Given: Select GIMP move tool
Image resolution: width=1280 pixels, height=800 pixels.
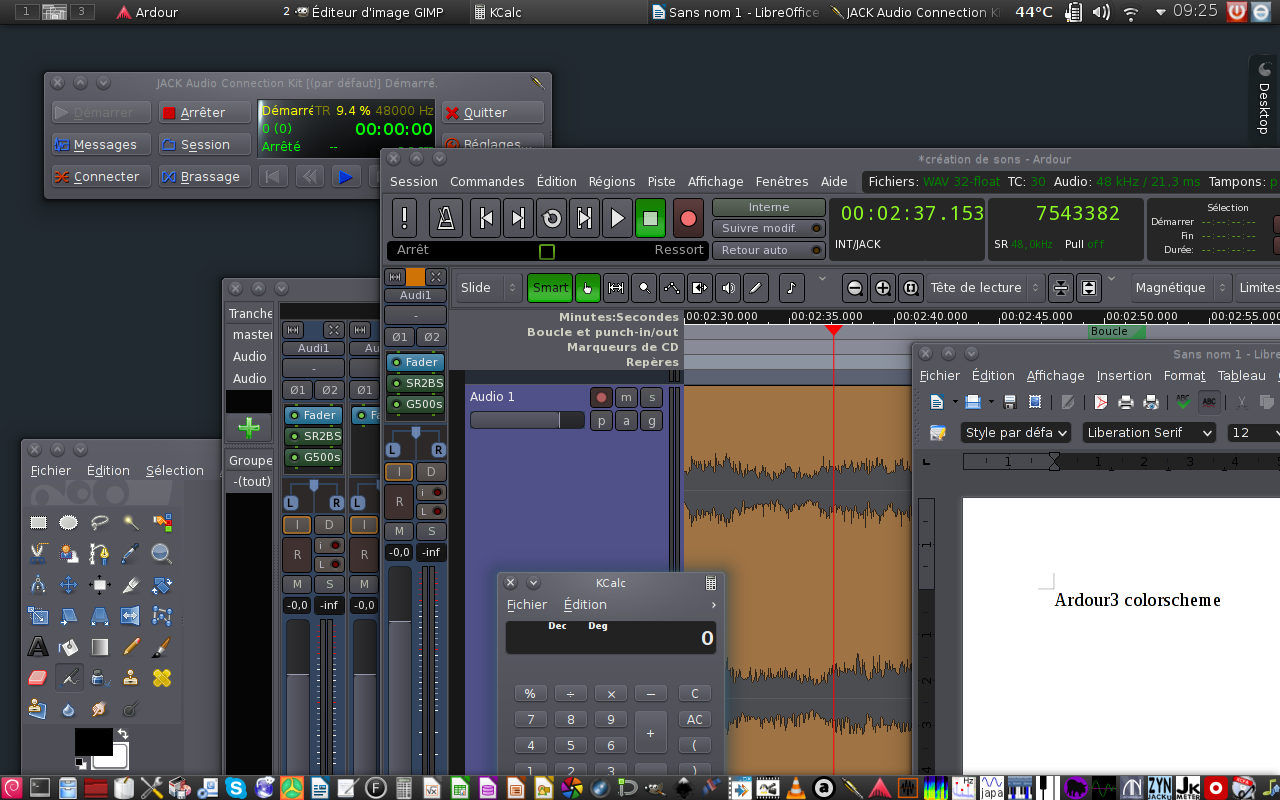Looking at the screenshot, I should tap(69, 585).
